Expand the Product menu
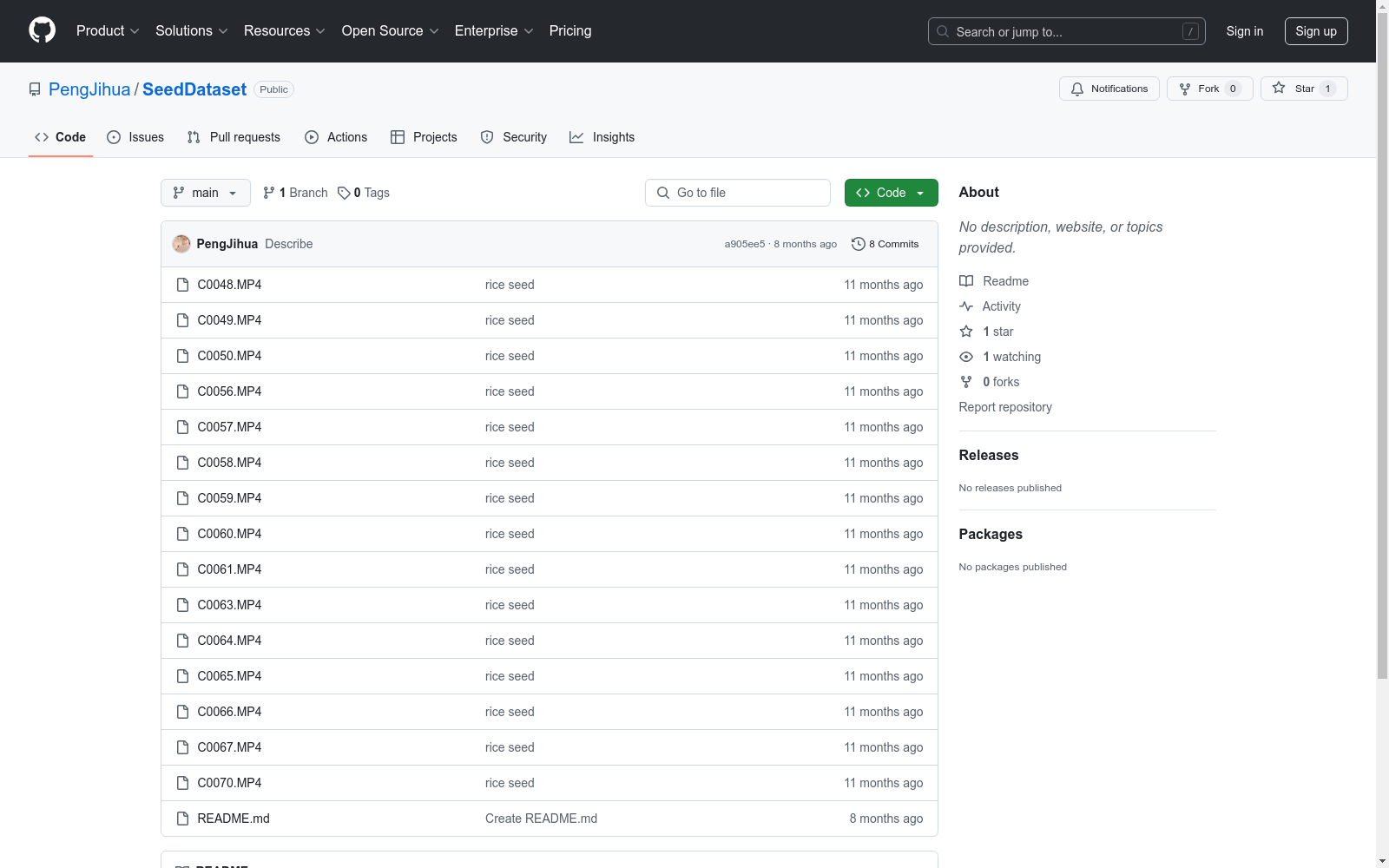The width and height of the screenshot is (1389, 868). click(x=108, y=31)
